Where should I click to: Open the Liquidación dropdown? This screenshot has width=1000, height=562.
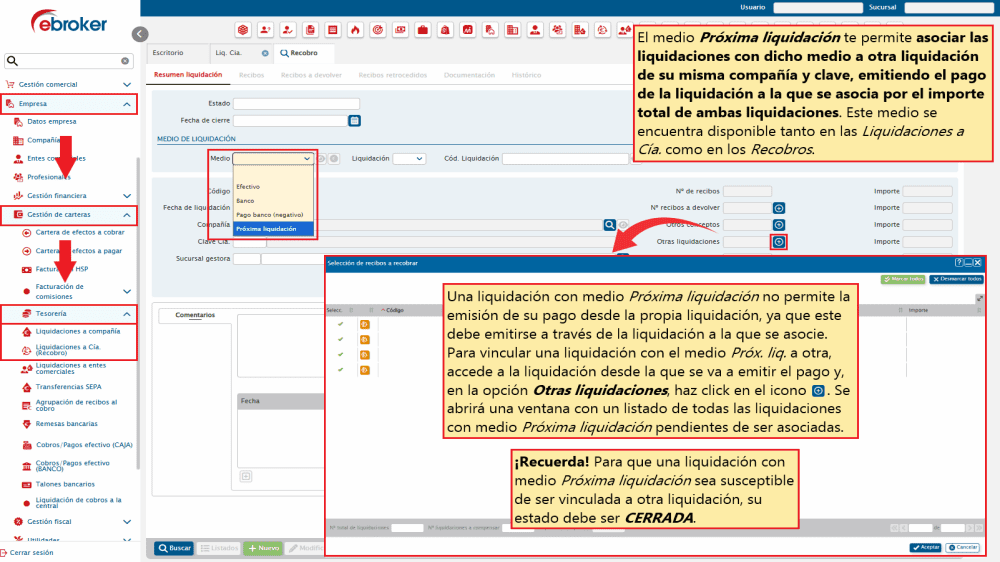[x=409, y=158]
